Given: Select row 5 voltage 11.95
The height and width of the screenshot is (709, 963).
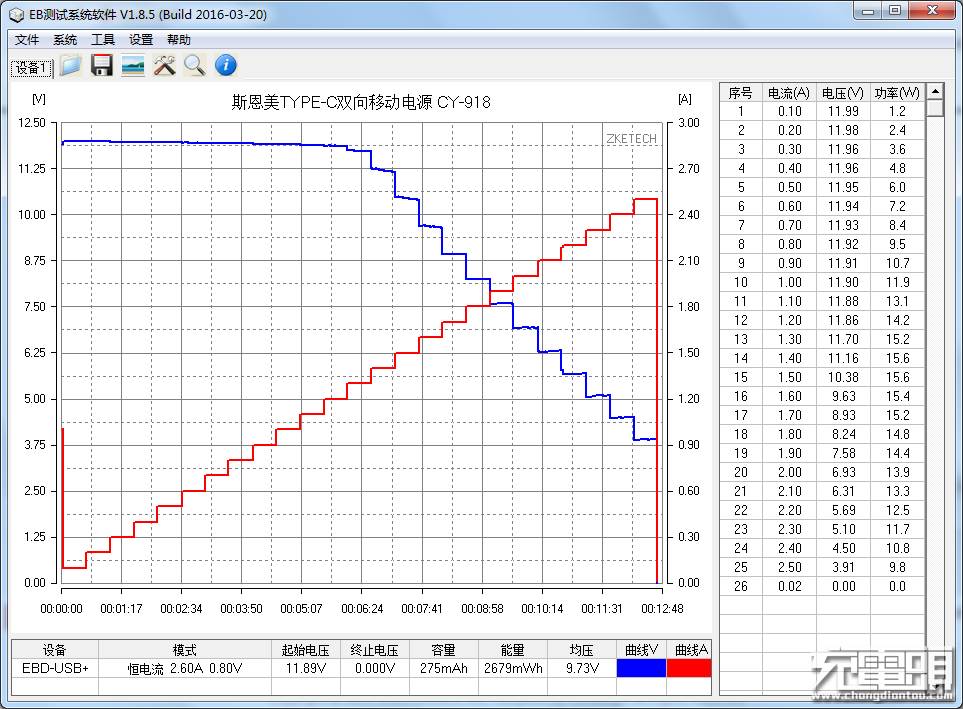Looking at the screenshot, I should [x=843, y=187].
